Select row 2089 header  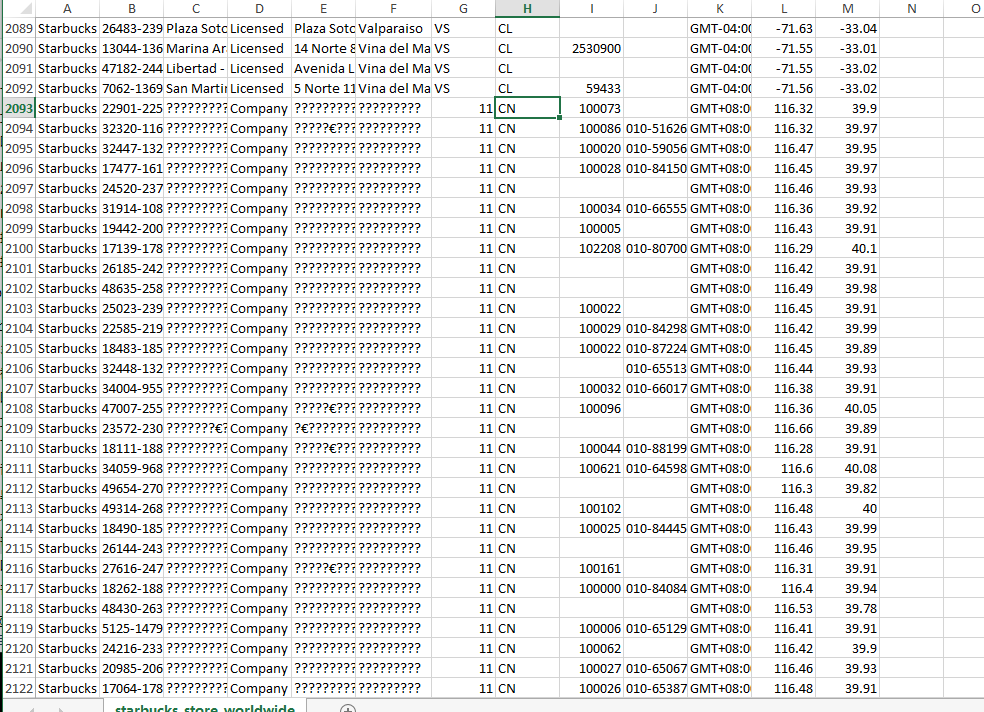tap(18, 28)
